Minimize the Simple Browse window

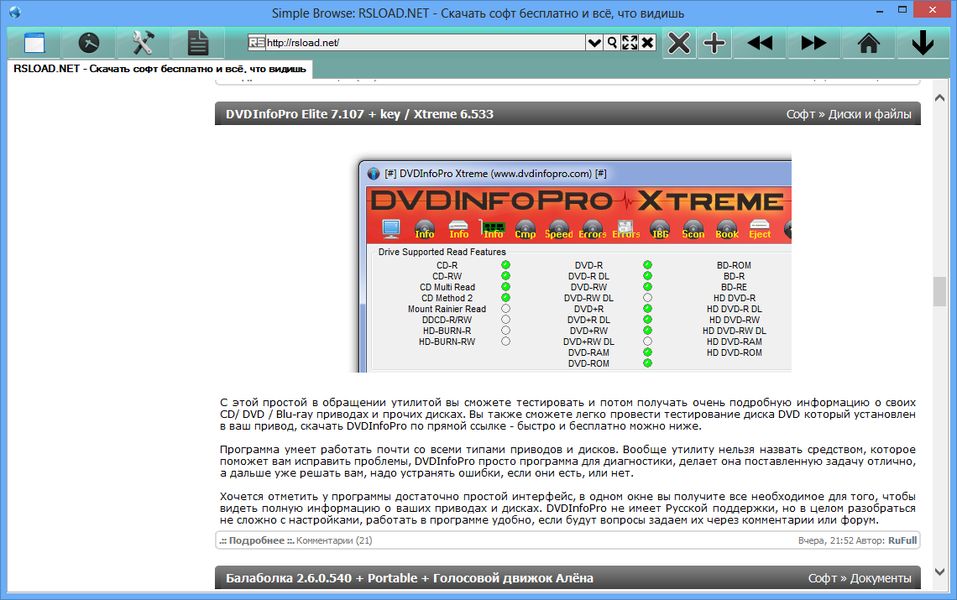click(x=879, y=11)
